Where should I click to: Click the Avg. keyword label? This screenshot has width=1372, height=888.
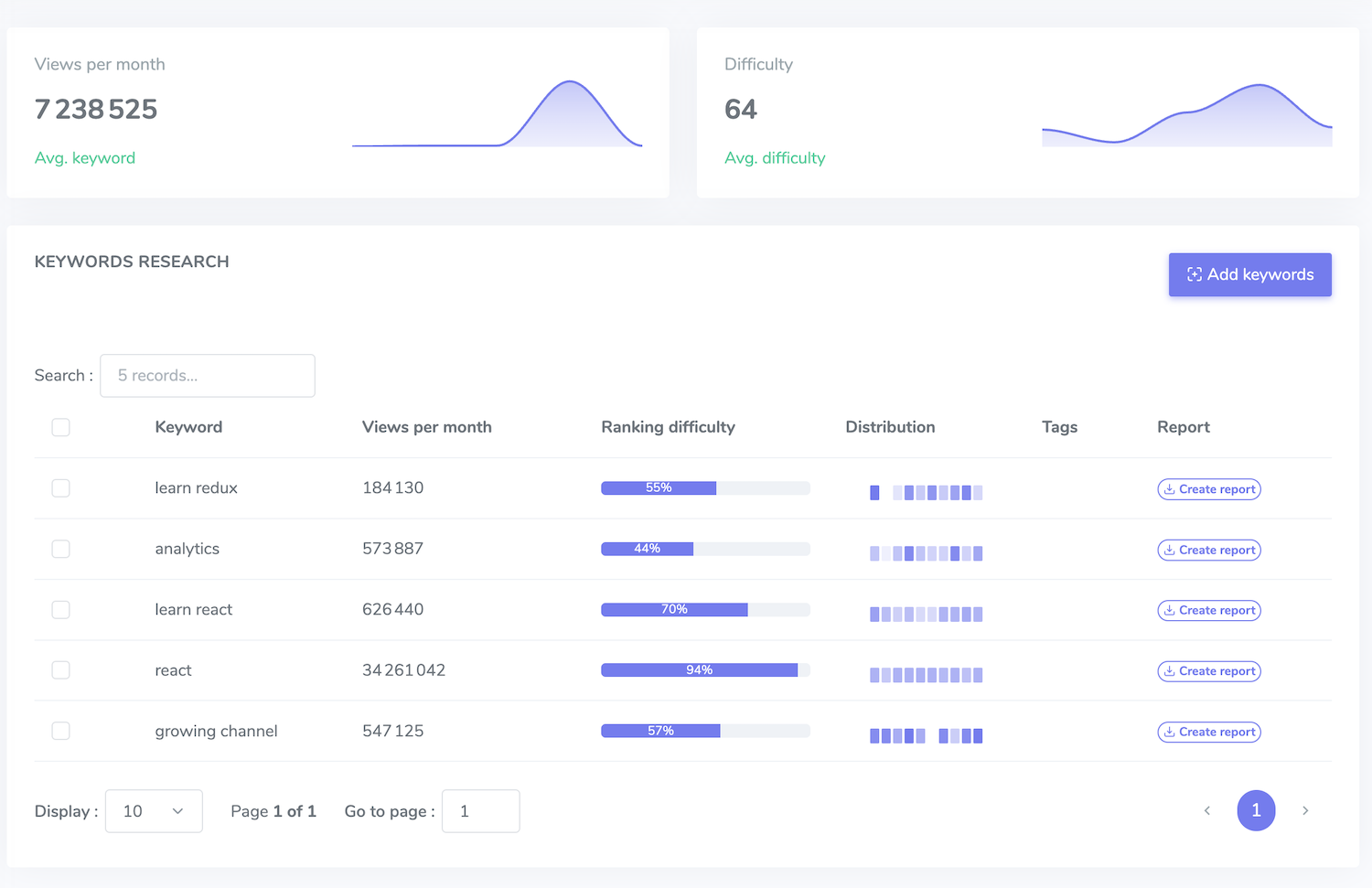tap(85, 158)
